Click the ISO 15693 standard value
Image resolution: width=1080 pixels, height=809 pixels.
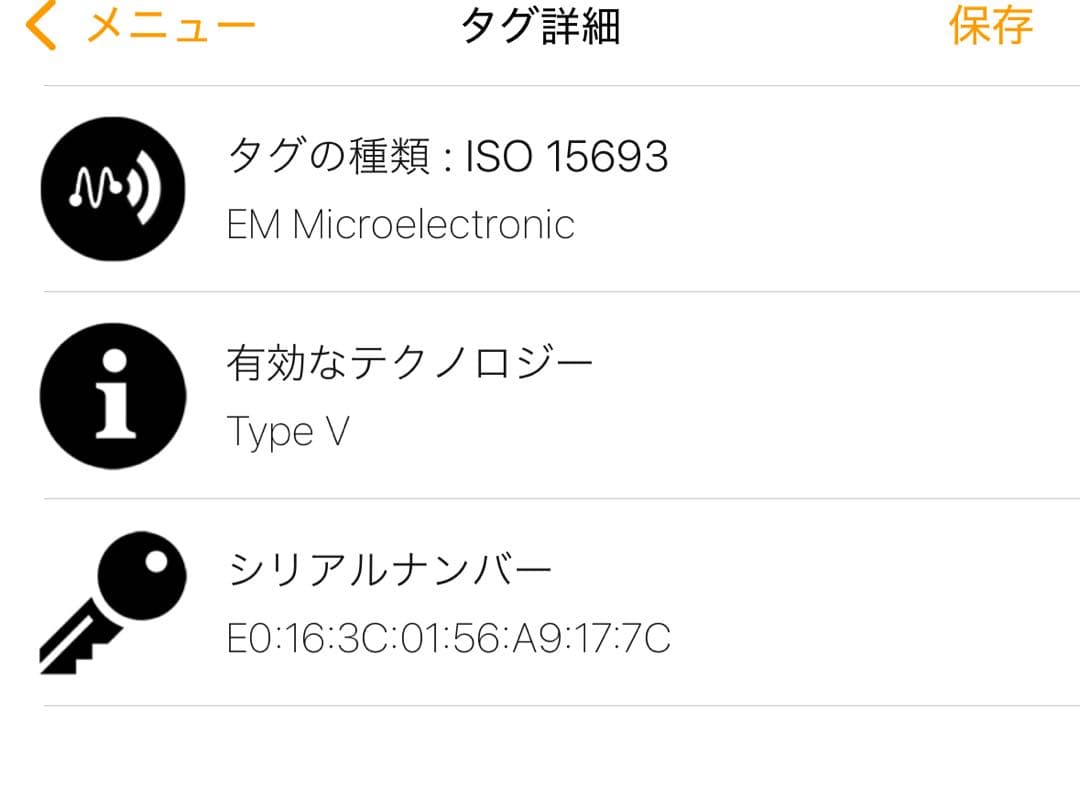point(567,157)
